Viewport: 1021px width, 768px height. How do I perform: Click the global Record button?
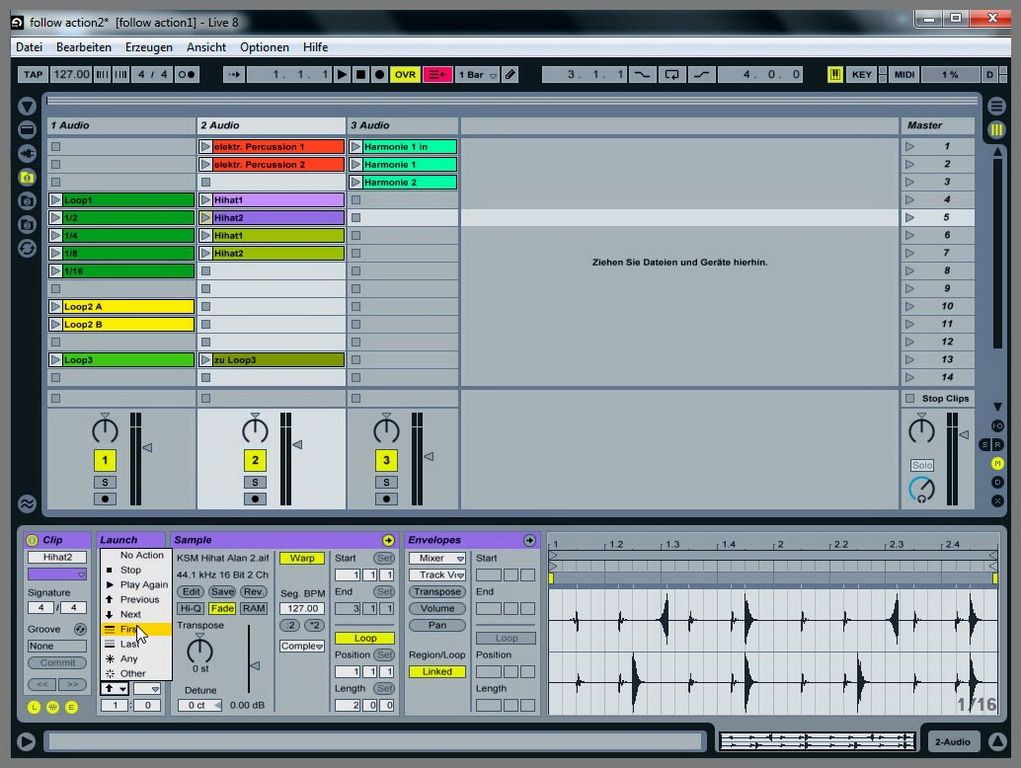click(x=380, y=74)
